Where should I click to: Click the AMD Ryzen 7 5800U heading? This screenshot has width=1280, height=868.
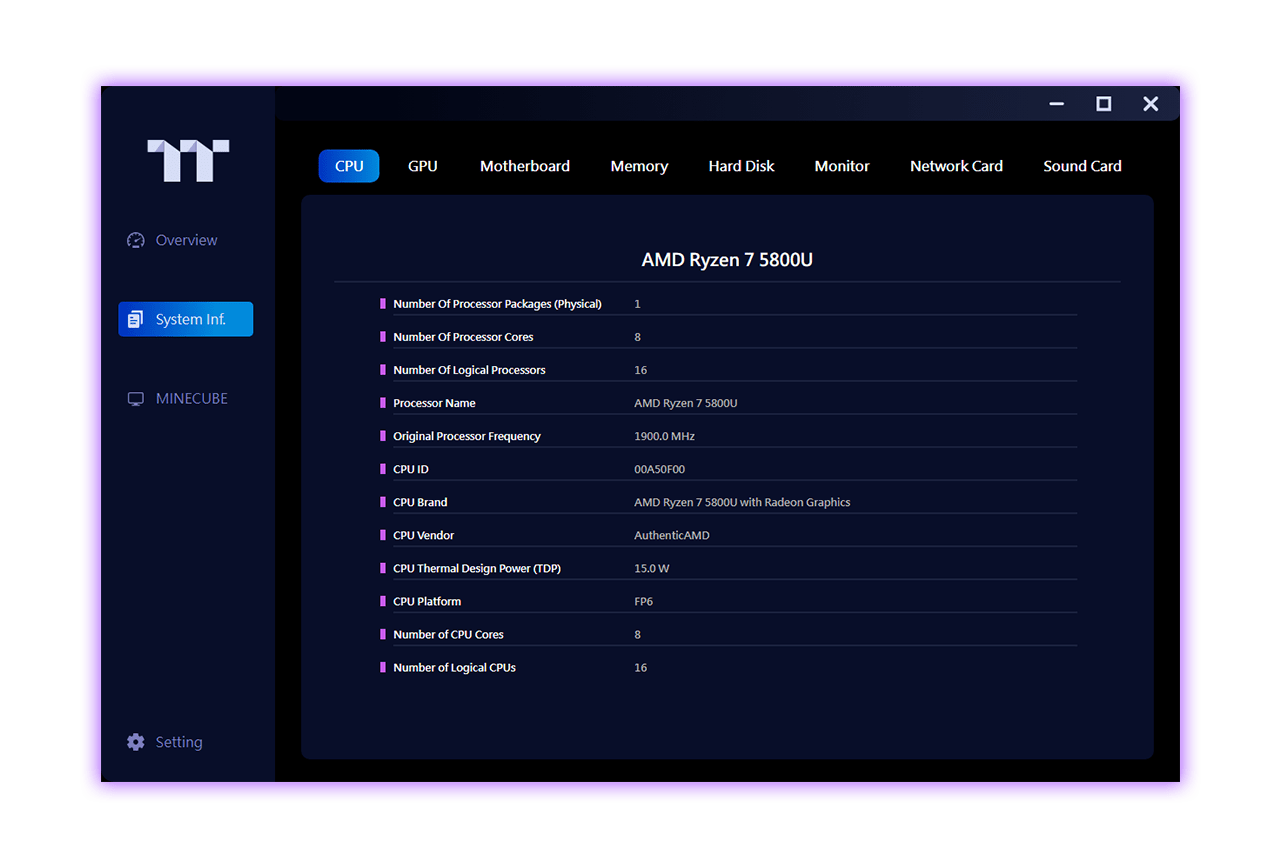tap(727, 260)
